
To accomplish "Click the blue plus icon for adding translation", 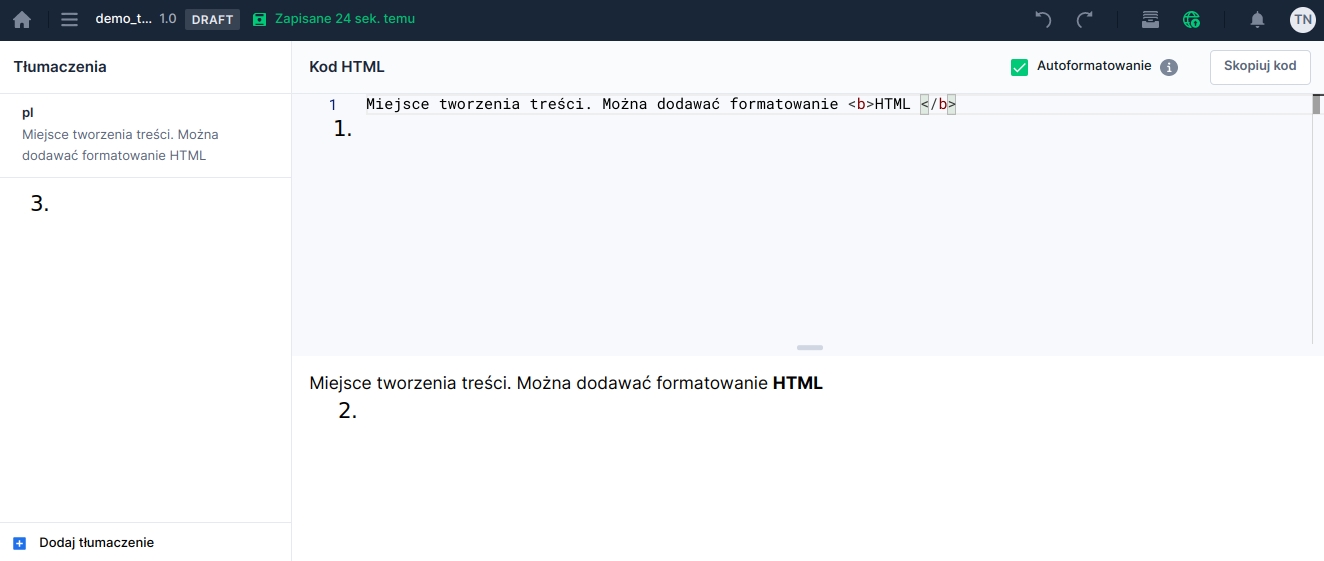I will tap(20, 543).
